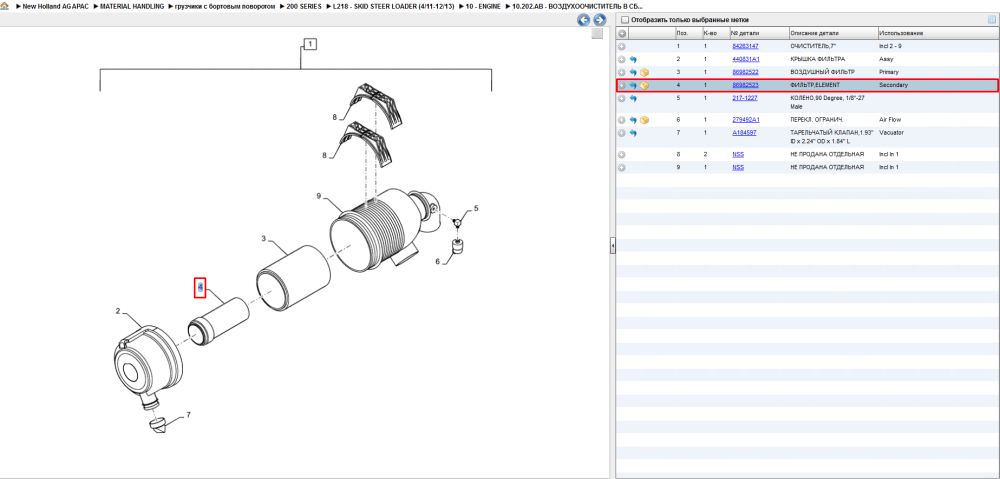The width and height of the screenshot is (1000, 479).
Task: Open part number 440831A1 link
Action: click(746, 59)
